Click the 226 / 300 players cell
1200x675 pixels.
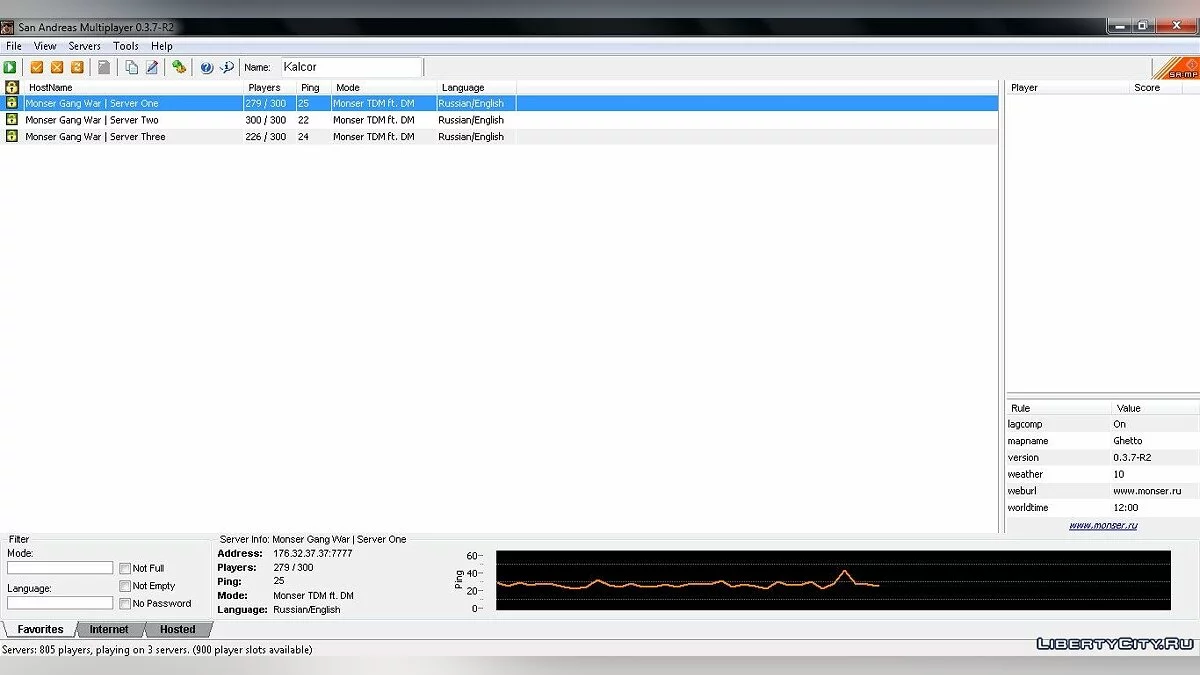265,136
